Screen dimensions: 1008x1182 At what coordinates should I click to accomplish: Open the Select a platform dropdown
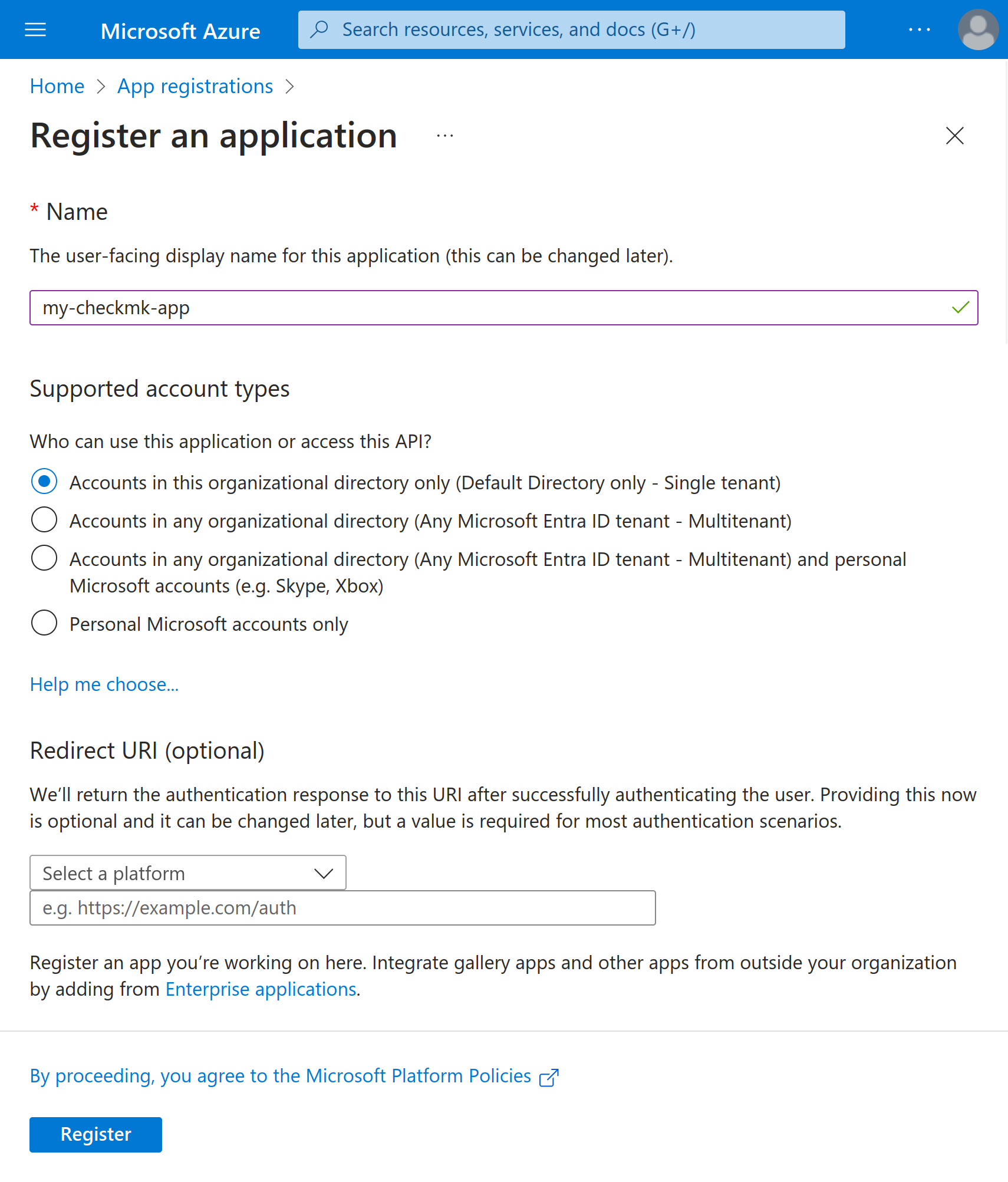click(x=188, y=872)
